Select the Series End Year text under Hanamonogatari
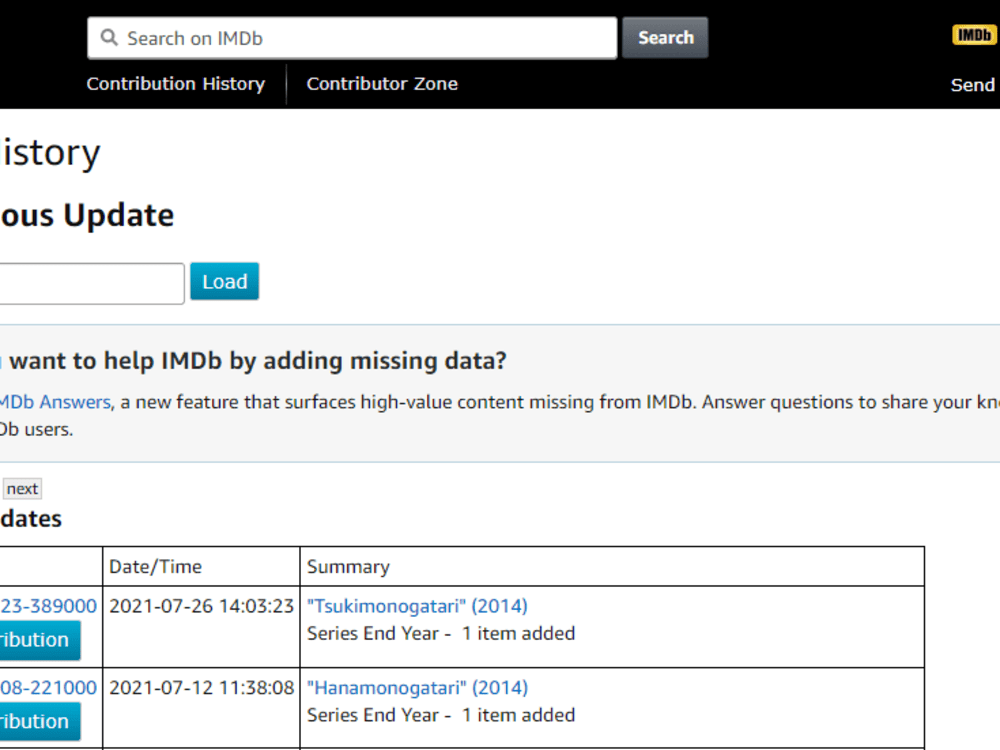The image size is (1000, 750). (441, 715)
